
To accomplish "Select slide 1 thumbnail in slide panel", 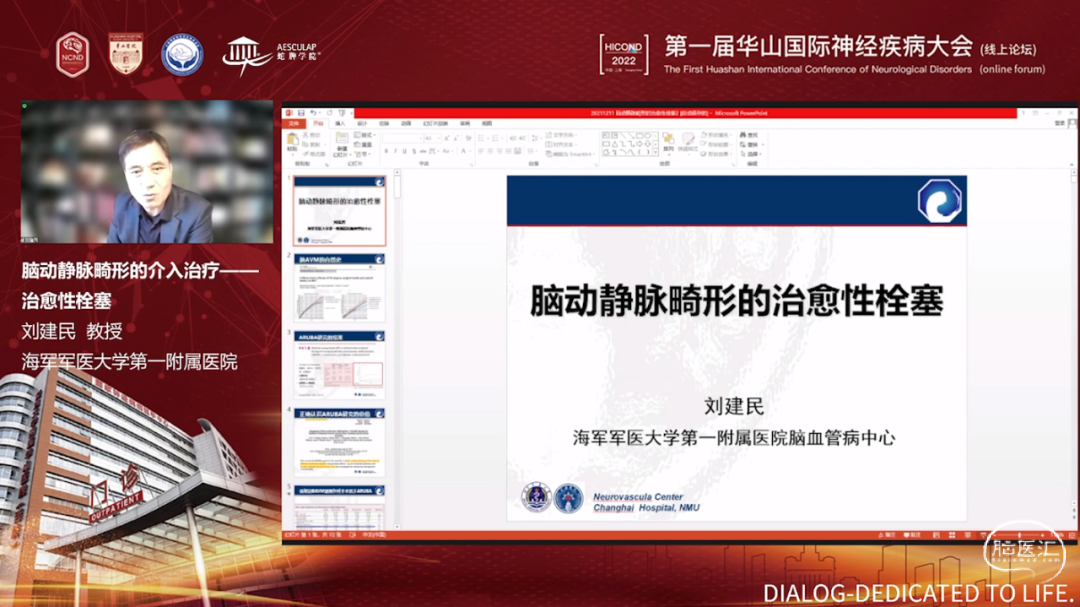I will click(340, 211).
